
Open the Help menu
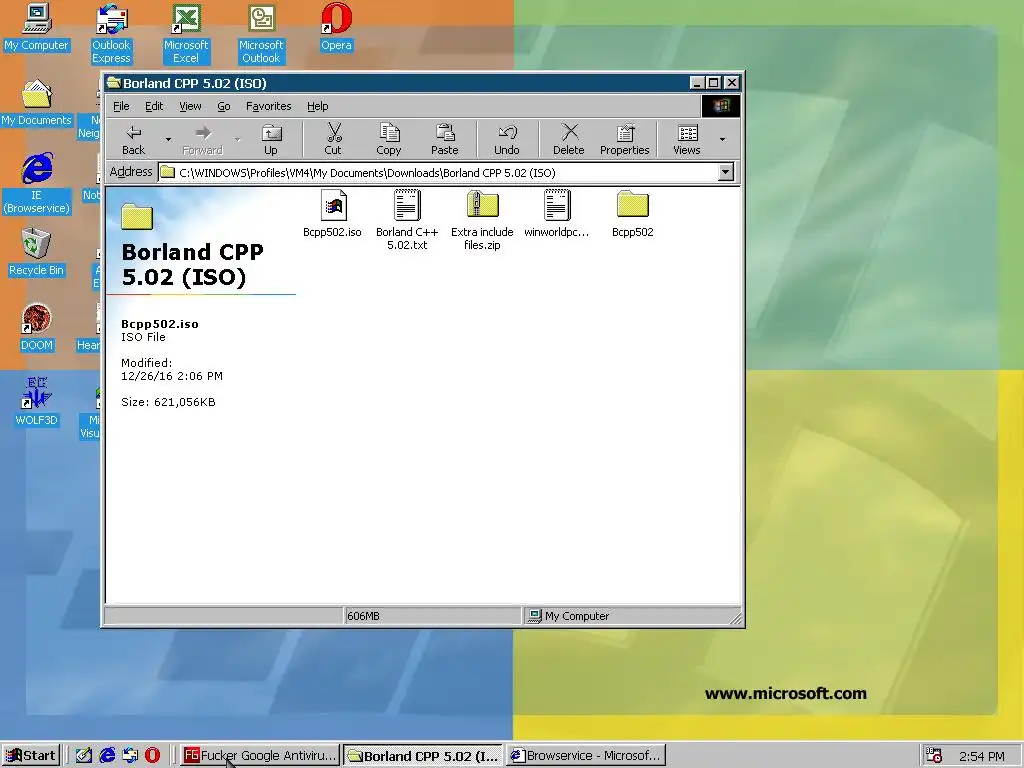point(317,106)
